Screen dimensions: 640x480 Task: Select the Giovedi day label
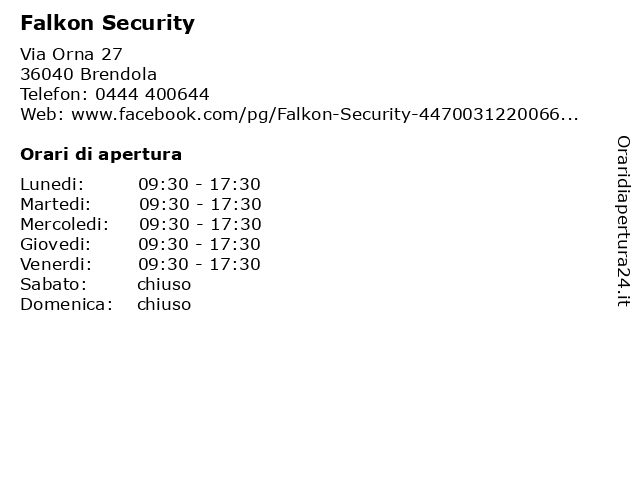[x=56, y=244]
